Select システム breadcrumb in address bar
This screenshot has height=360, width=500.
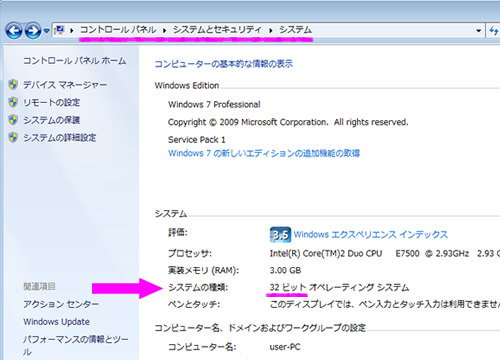point(295,30)
